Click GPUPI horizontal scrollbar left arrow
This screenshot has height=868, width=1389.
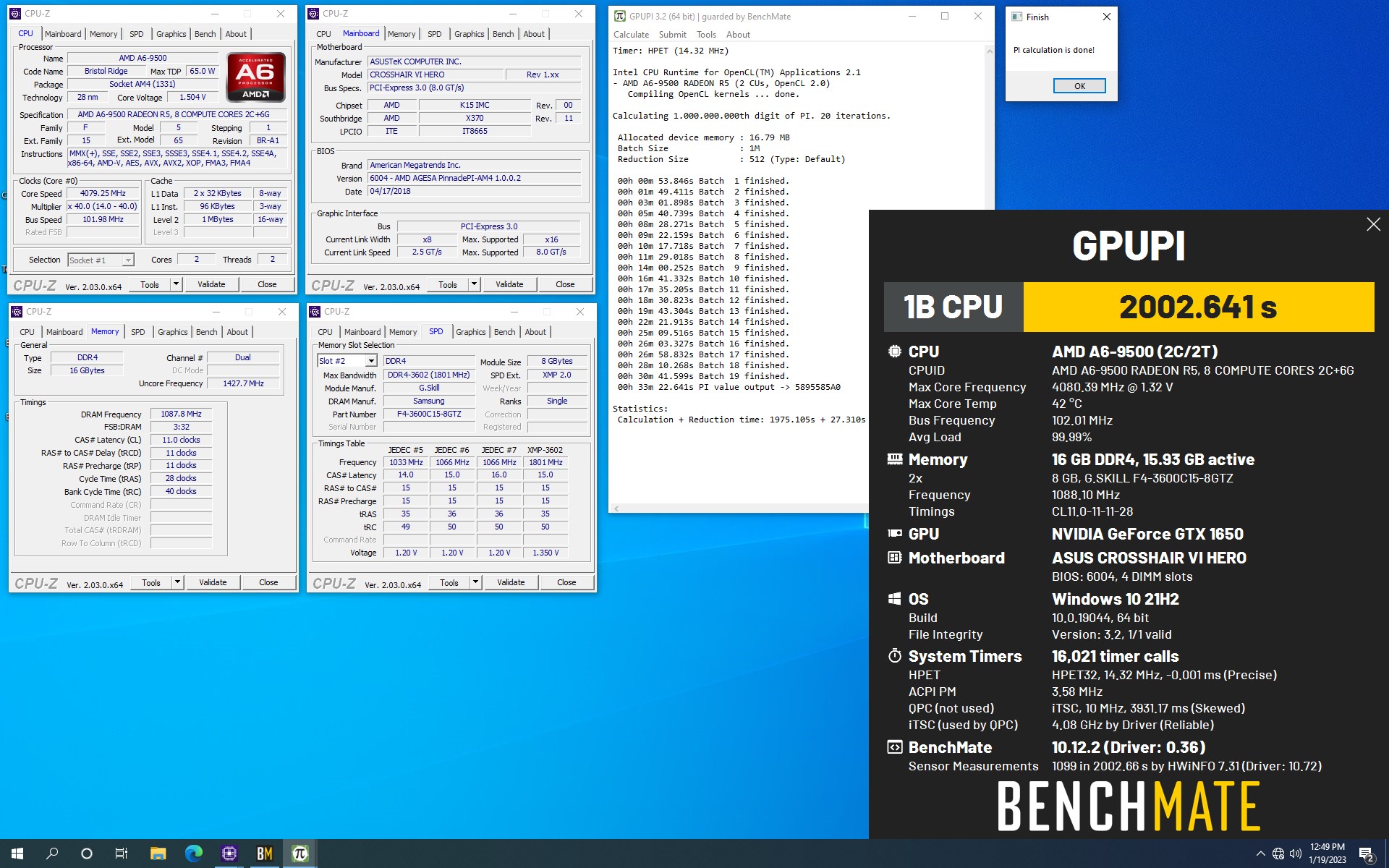tap(616, 509)
